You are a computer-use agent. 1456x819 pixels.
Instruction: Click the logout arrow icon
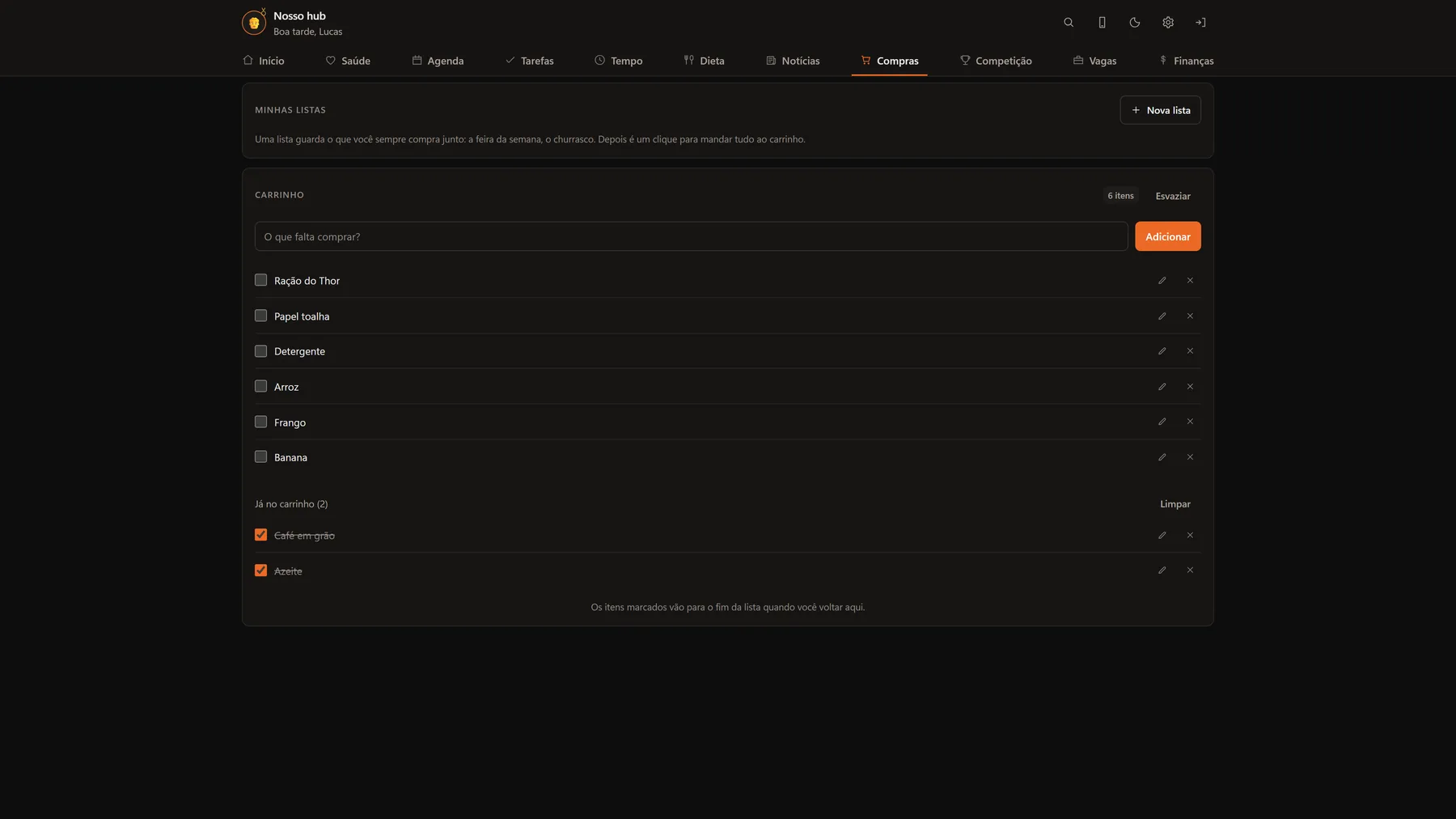1201,23
